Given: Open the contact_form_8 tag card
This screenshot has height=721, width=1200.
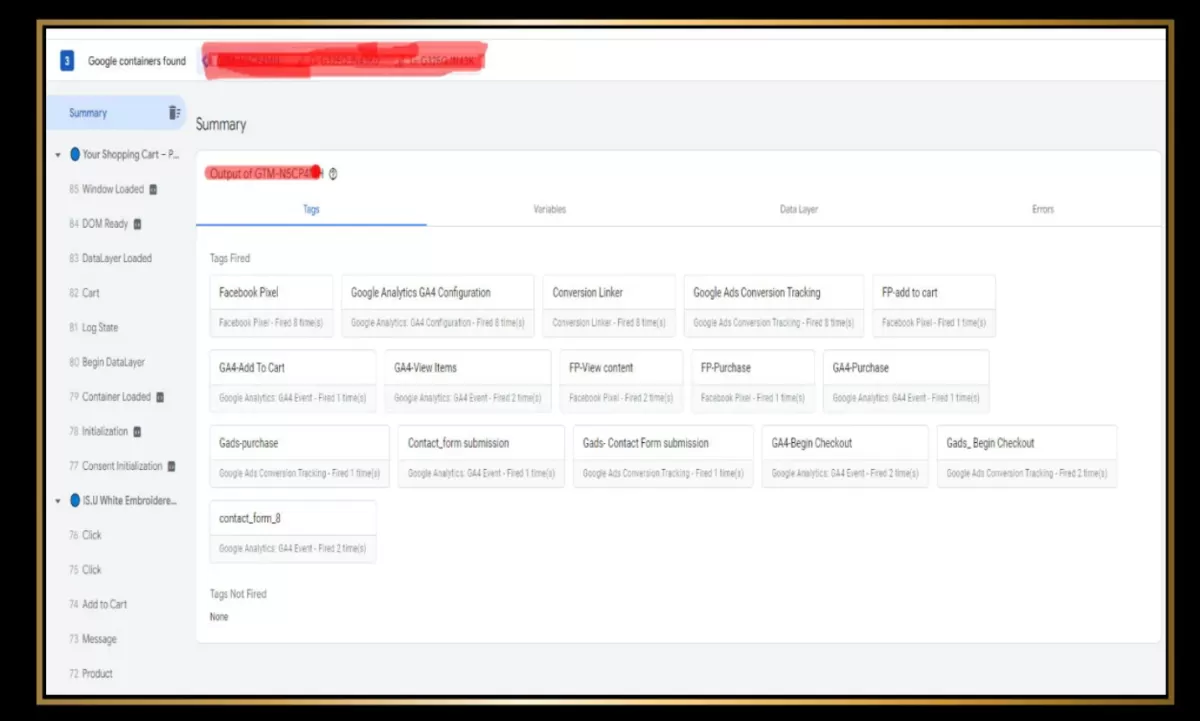Looking at the screenshot, I should pyautogui.click(x=293, y=532).
